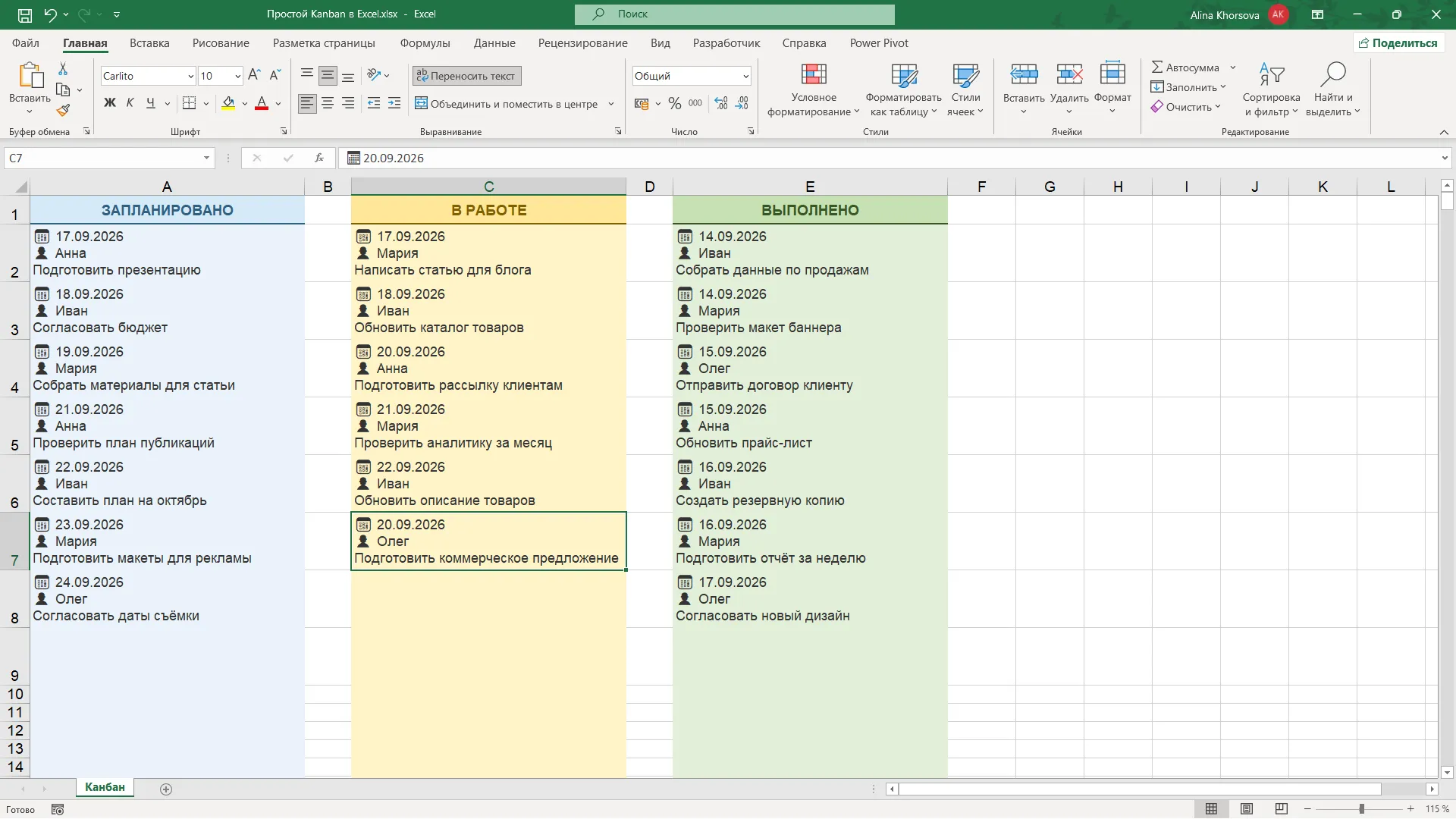
Task: Click the Поделиться share button
Action: (x=1398, y=43)
